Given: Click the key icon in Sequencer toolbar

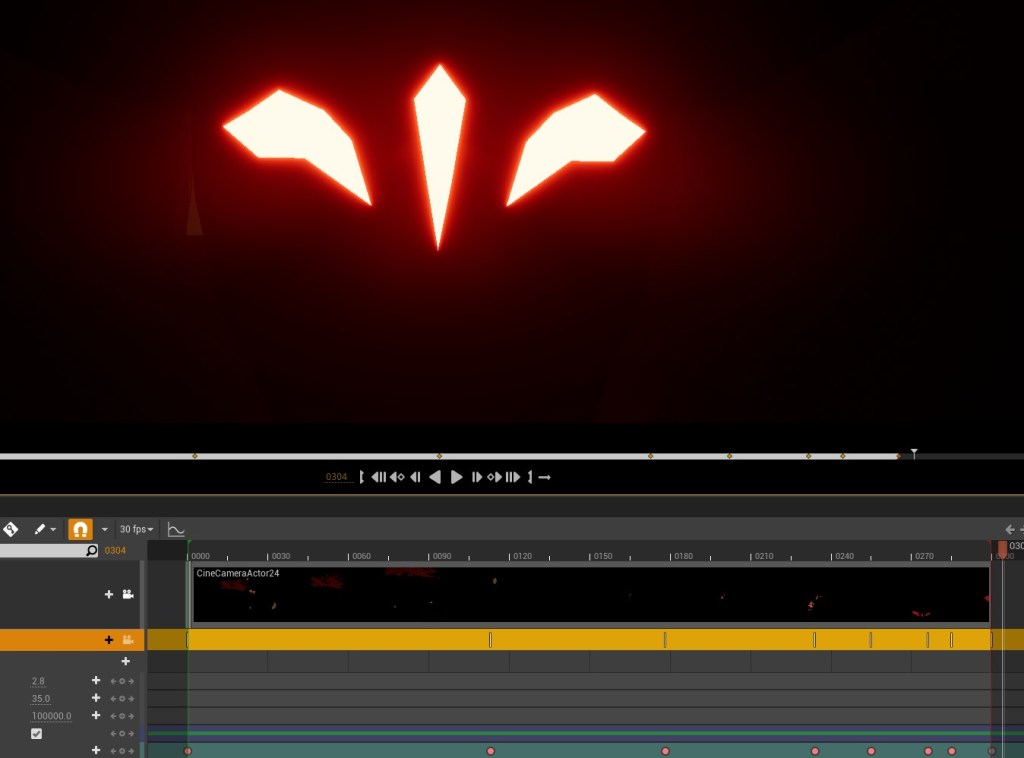Looking at the screenshot, I should pos(10,529).
